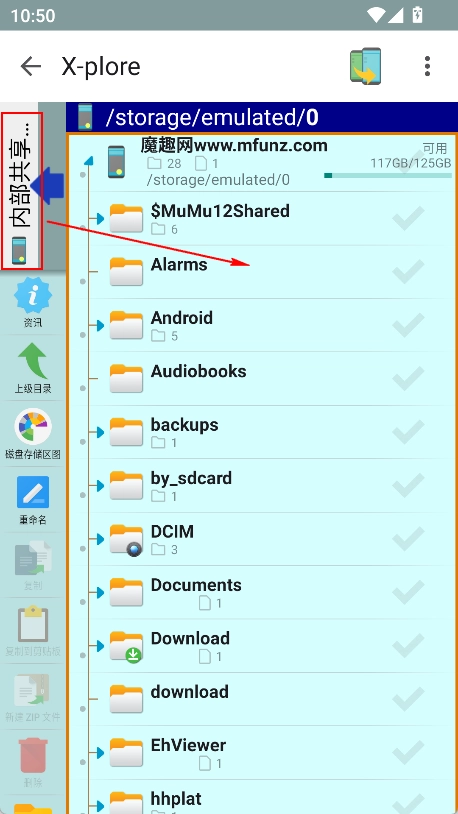Open the three-dot overflow menu
The width and height of the screenshot is (458, 814).
[x=427, y=66]
